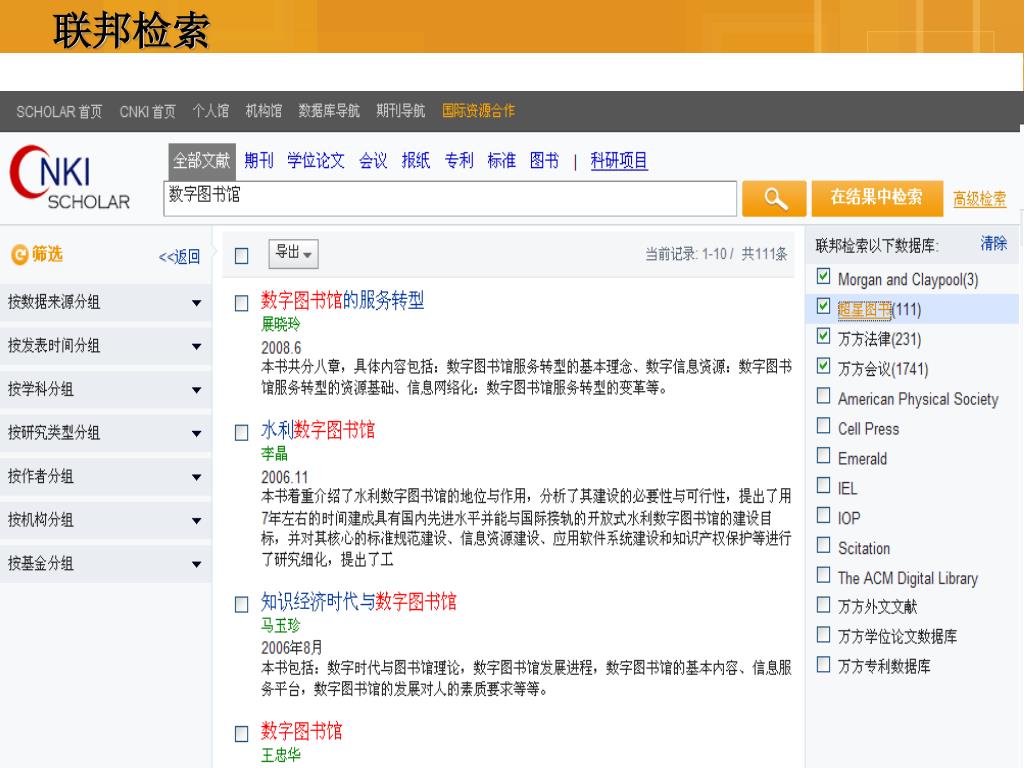Switch to the 学位论文 tab
The height and width of the screenshot is (768, 1024).
pos(315,161)
